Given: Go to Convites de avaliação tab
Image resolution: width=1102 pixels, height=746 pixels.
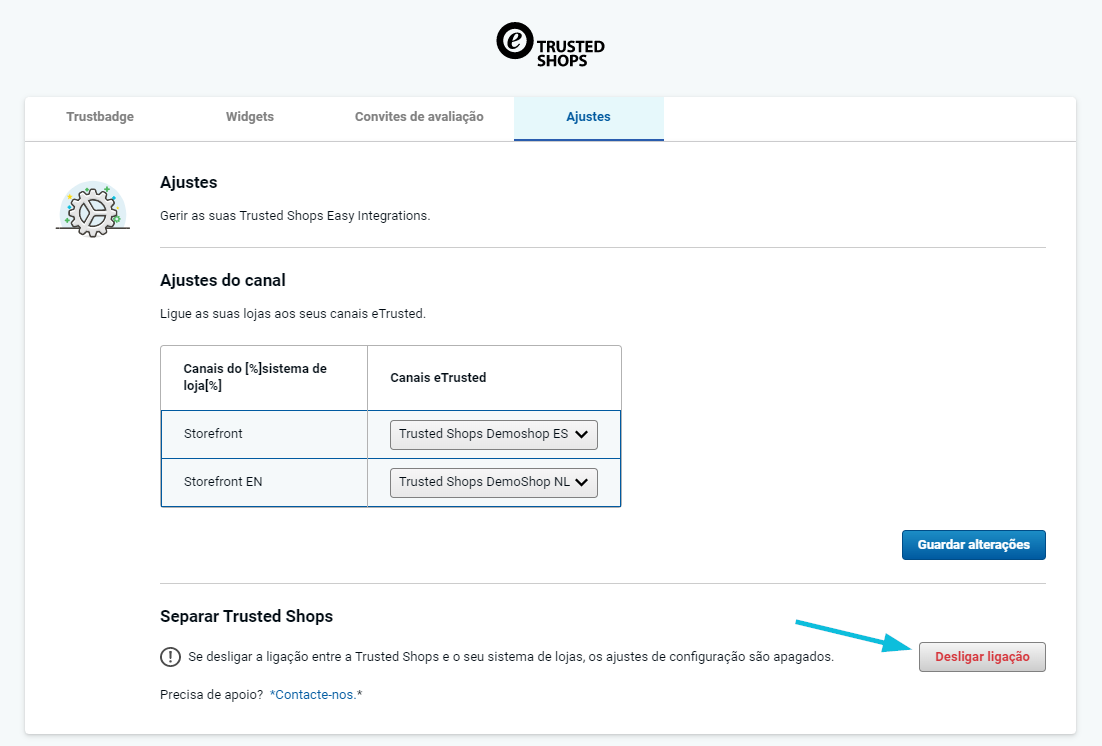Looking at the screenshot, I should tap(419, 117).
